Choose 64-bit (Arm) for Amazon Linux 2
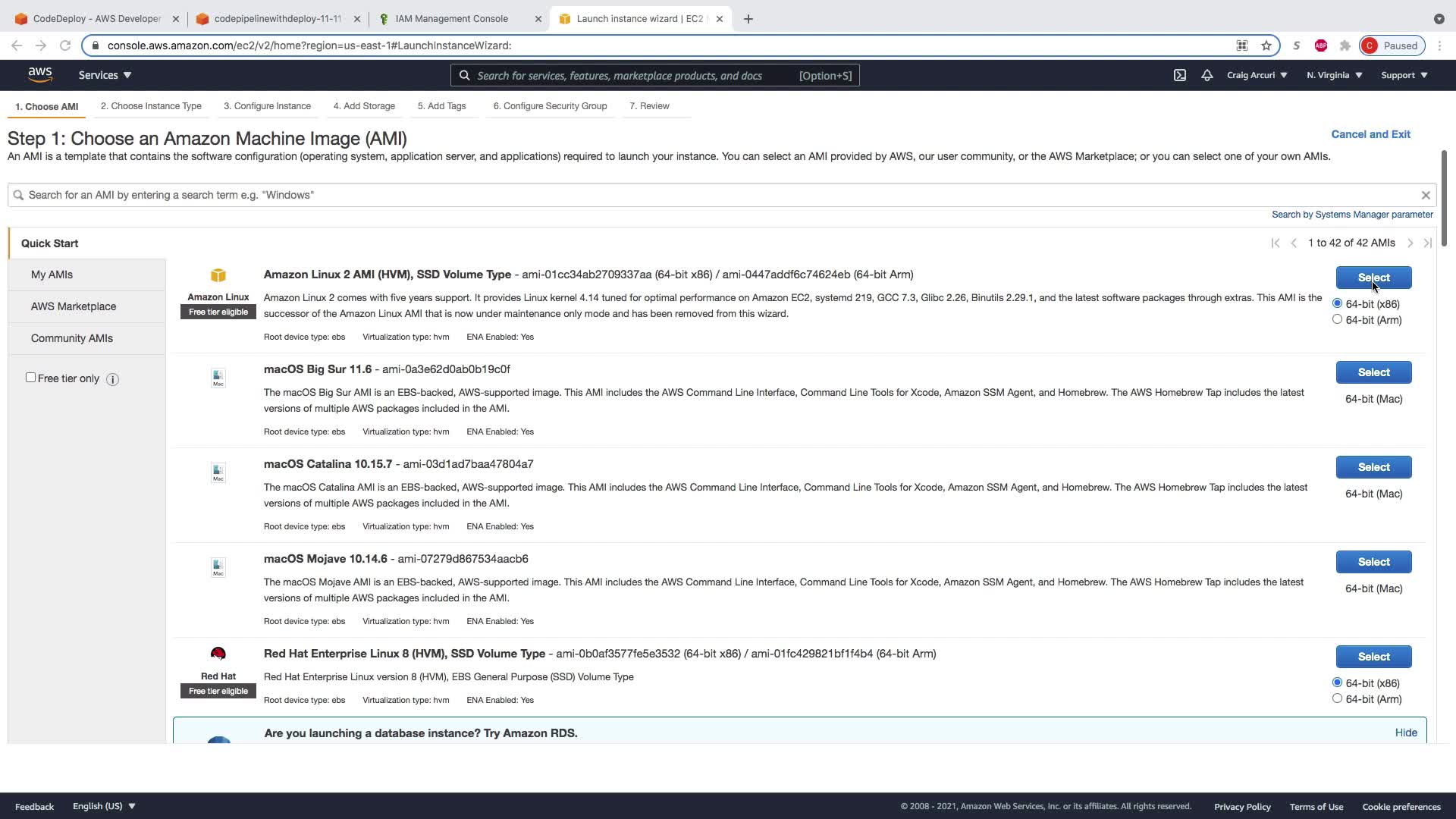This screenshot has height=819, width=1456. coord(1337,319)
